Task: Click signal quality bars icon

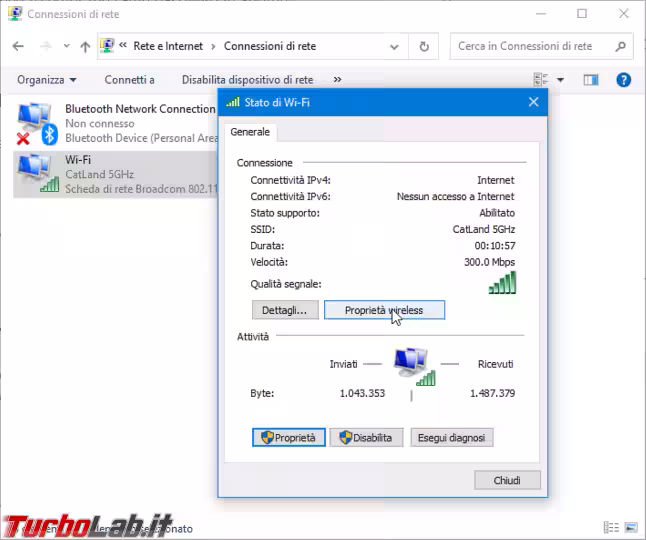Action: [x=502, y=283]
